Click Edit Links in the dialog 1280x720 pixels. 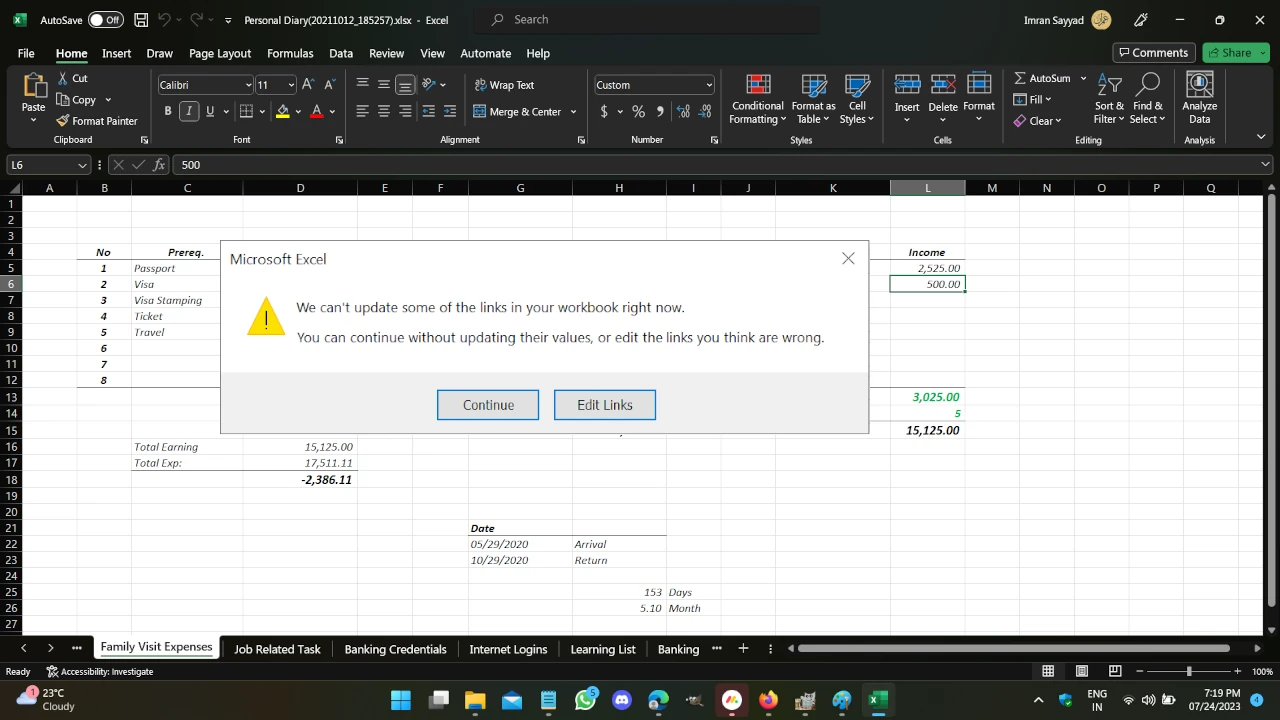(x=605, y=405)
